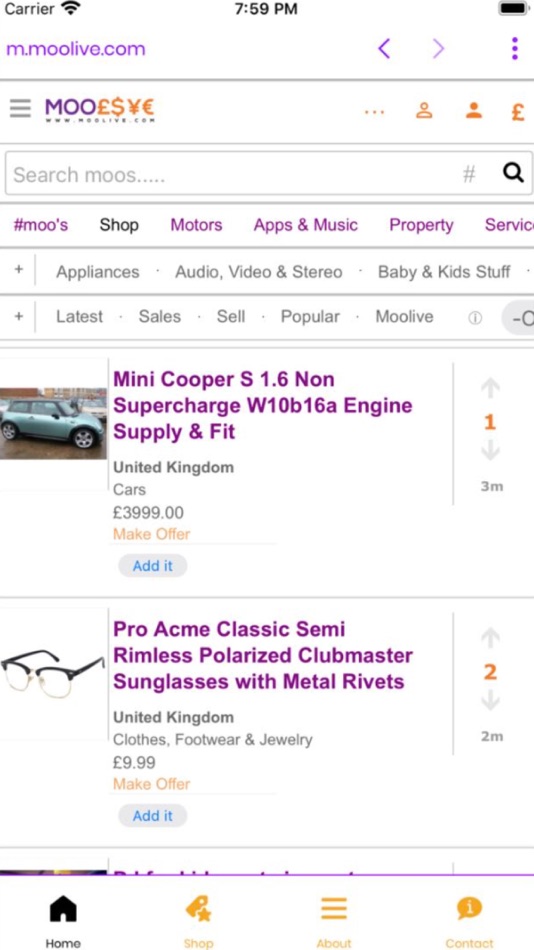534x950 pixels.
Task: Open the Property tab
Action: [421, 225]
